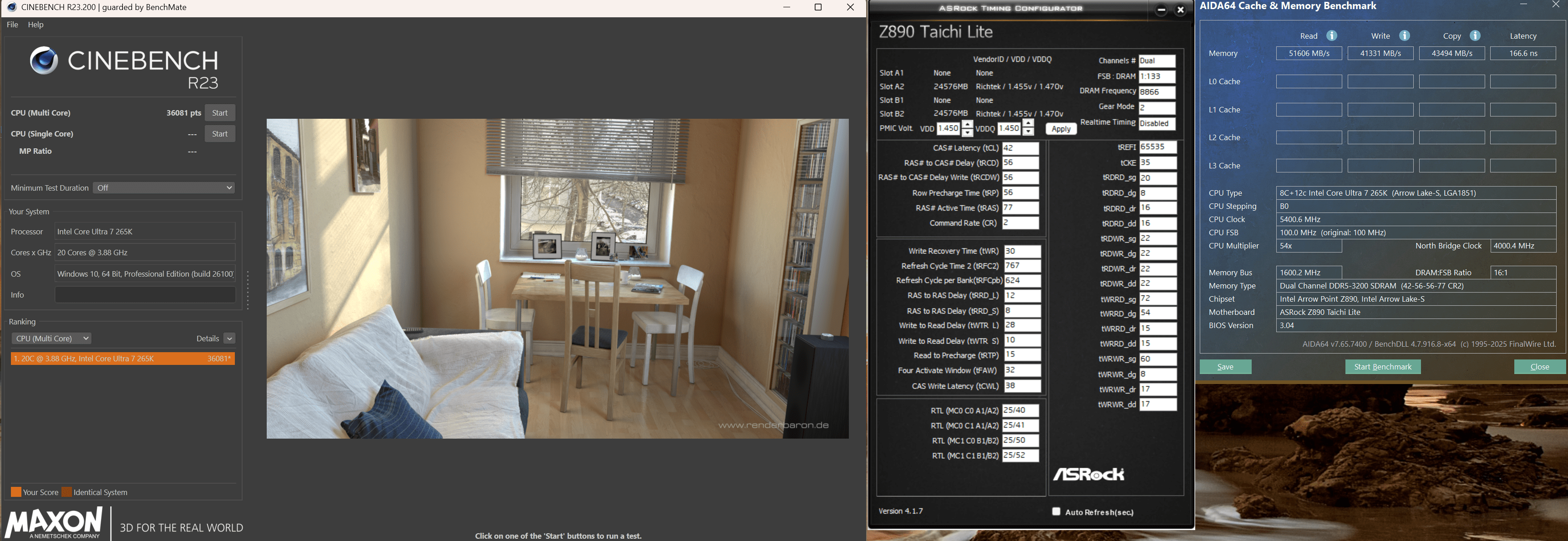
Task: Increase VDD voltage with up arrow
Action: [x=967, y=125]
